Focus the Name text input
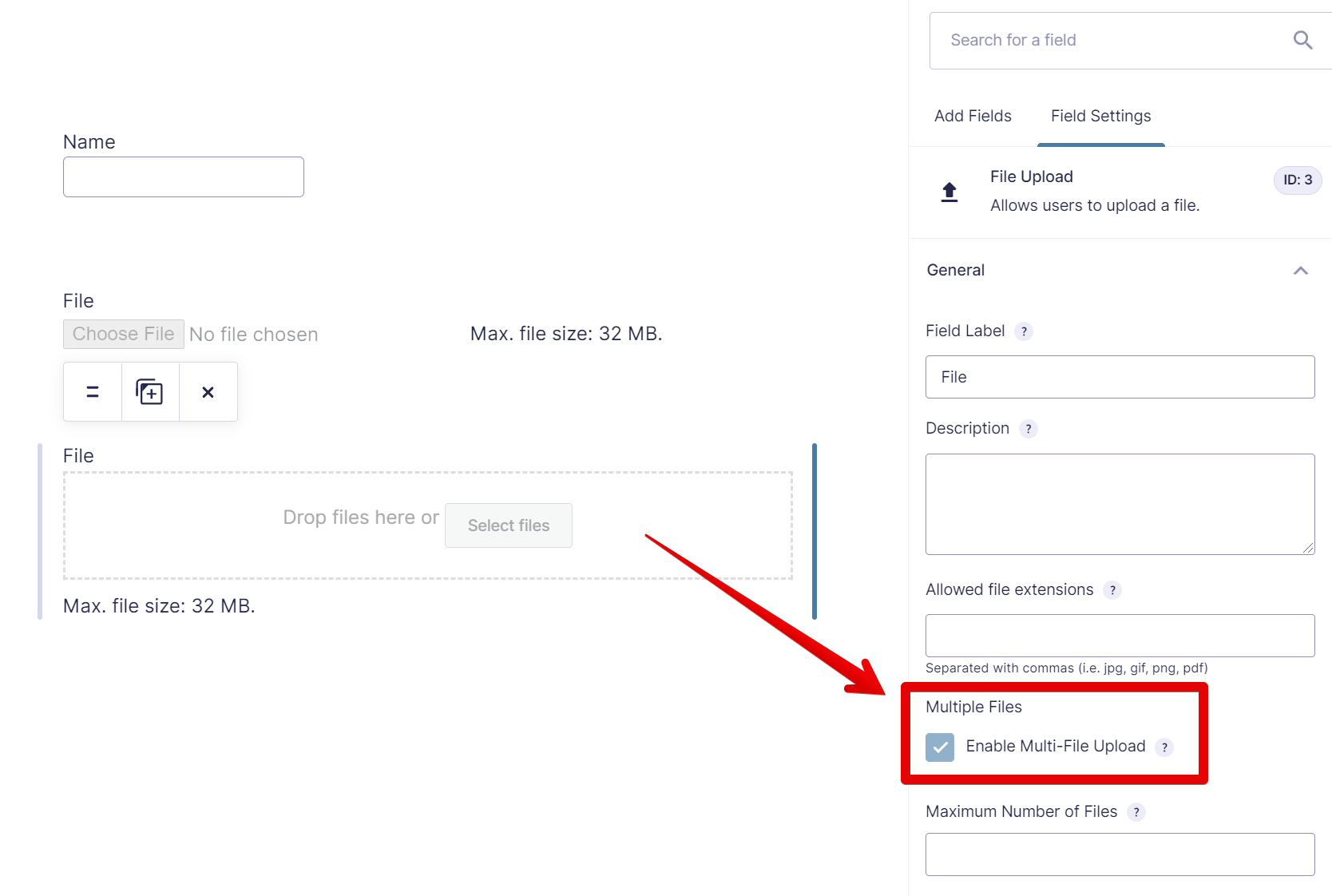This screenshot has width=1332, height=896. coord(184,176)
